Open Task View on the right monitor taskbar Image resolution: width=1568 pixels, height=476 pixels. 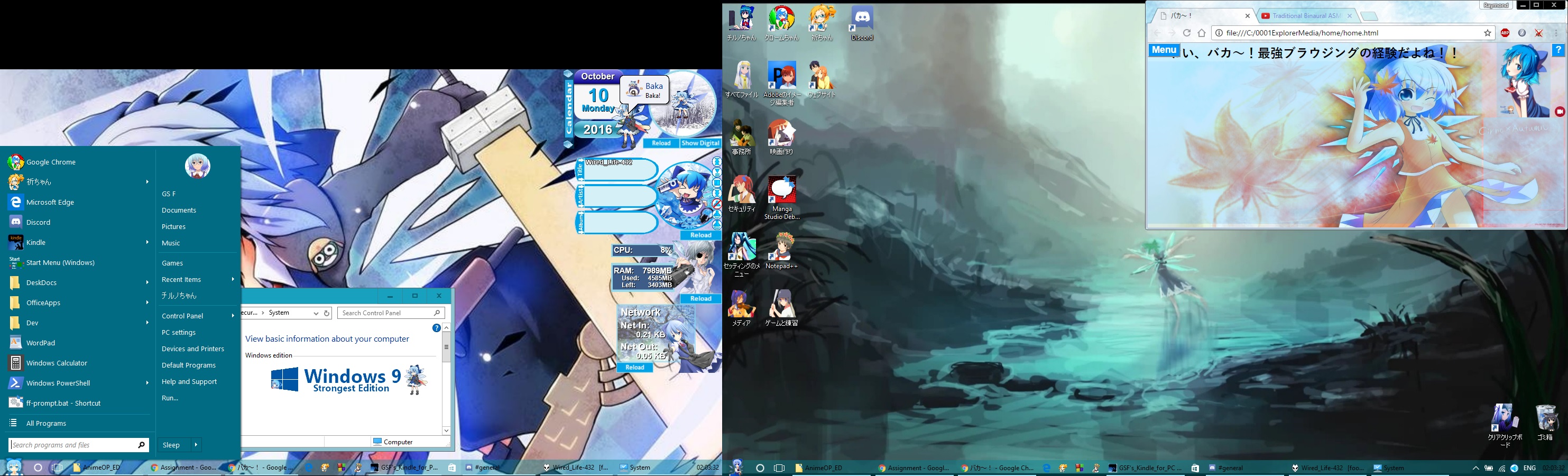[x=779, y=468]
